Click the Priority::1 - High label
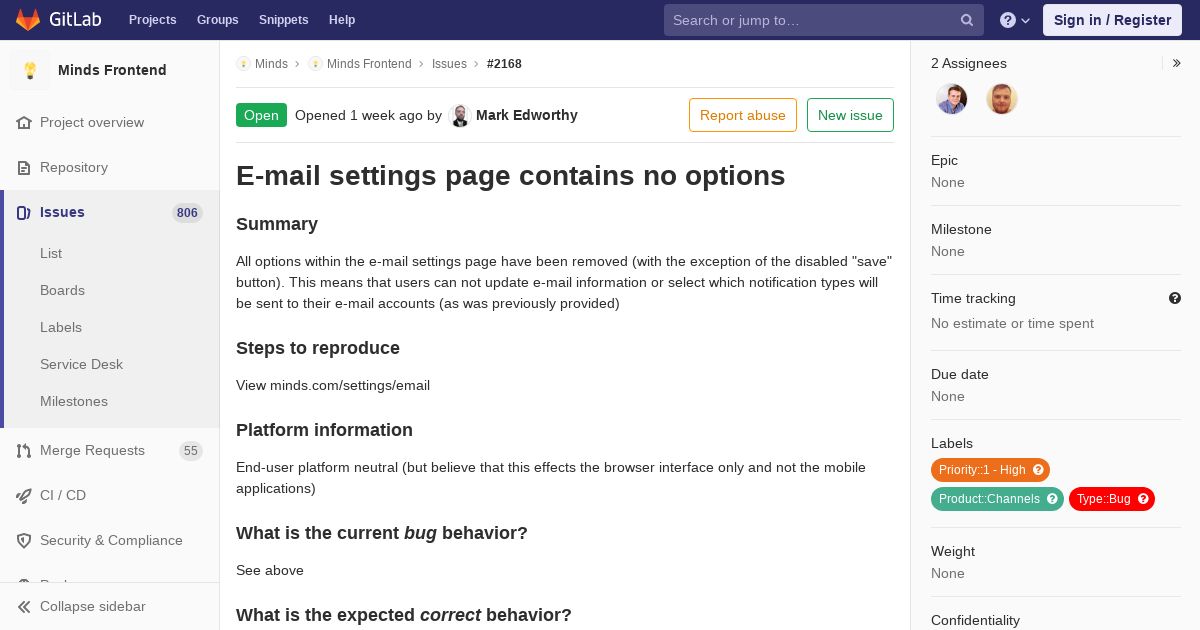Screen dimensions: 1200x630 coord(990,470)
